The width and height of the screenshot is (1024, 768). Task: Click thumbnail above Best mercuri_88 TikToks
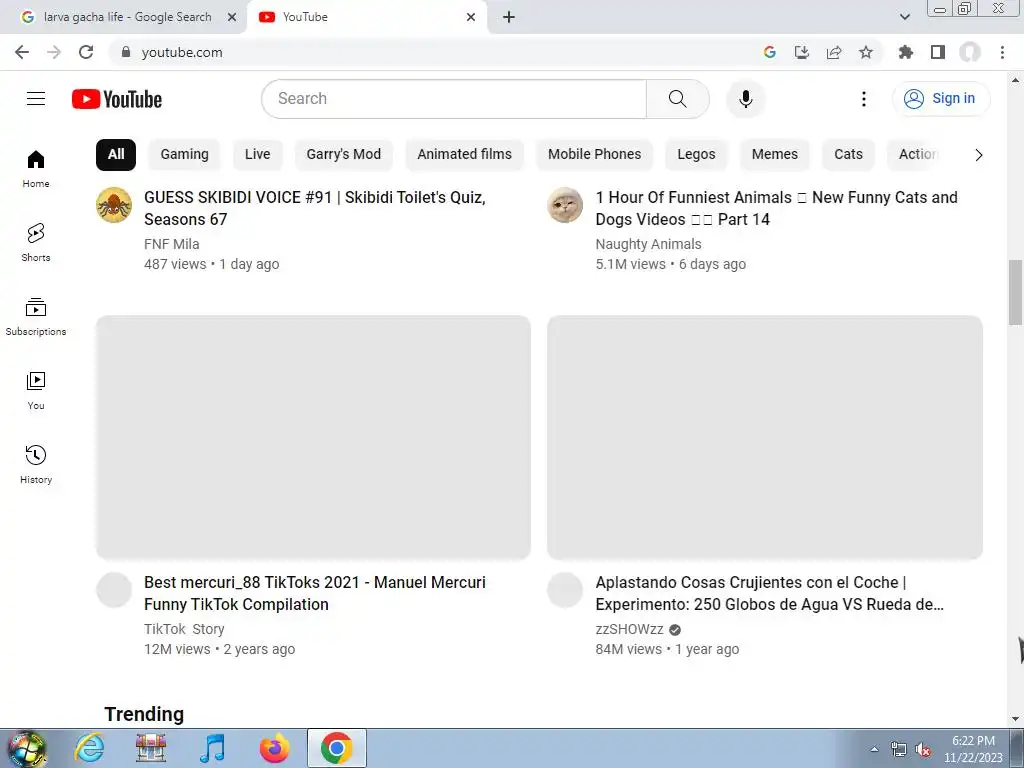313,438
